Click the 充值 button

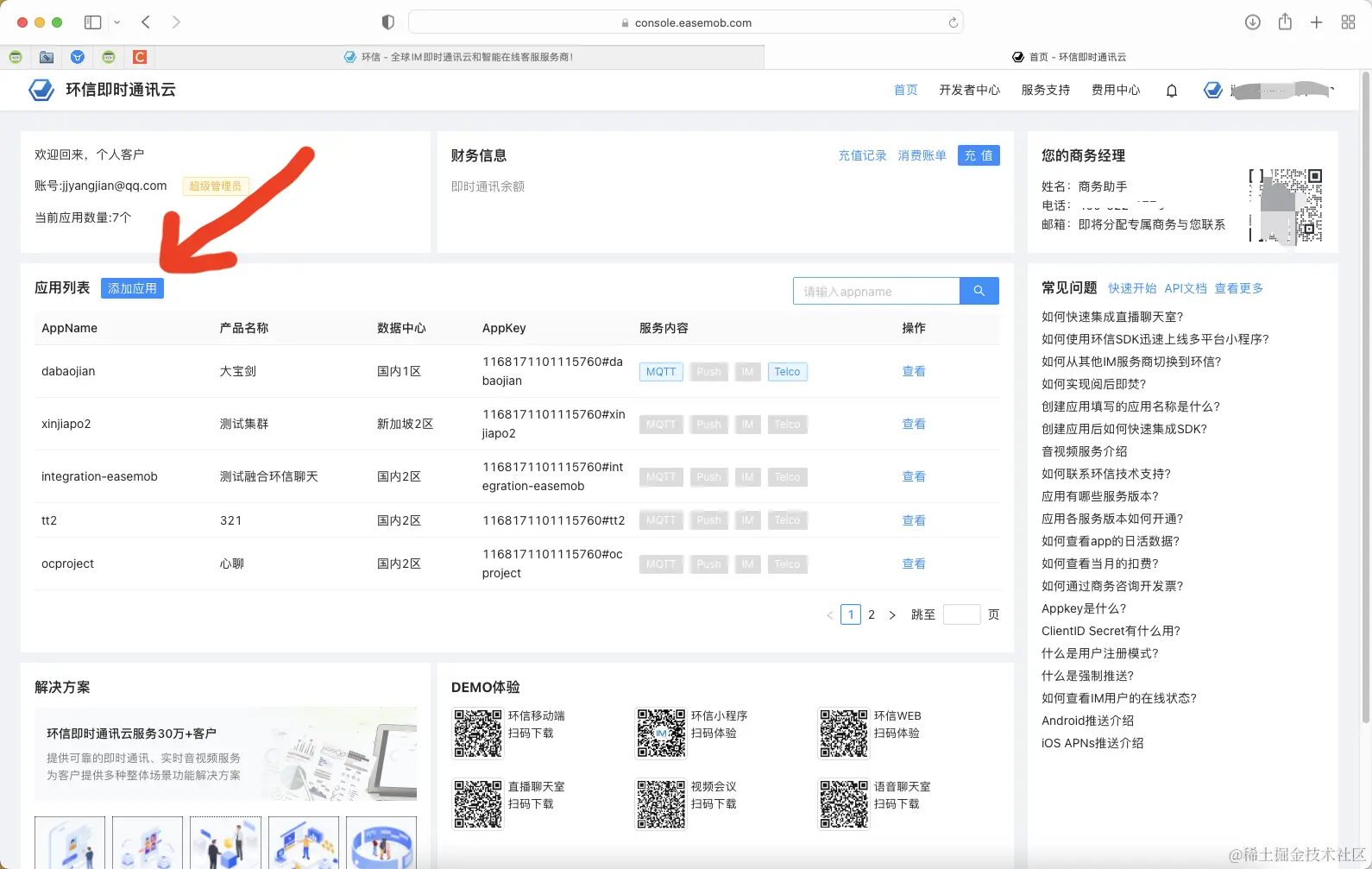(x=979, y=155)
